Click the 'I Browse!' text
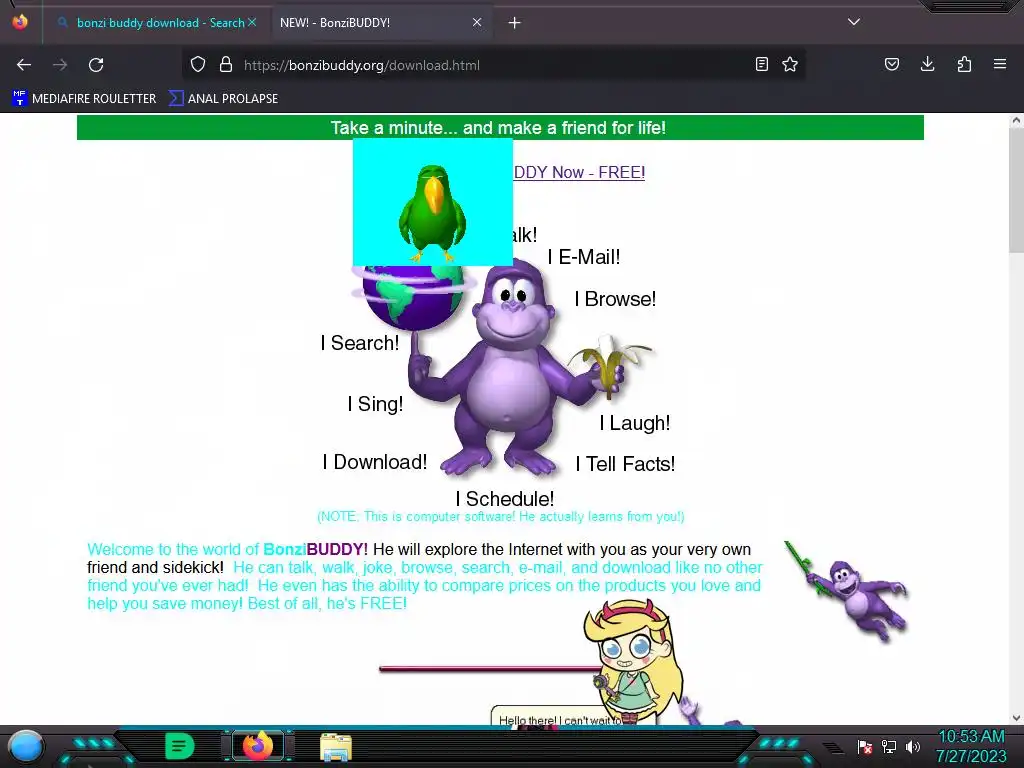The height and width of the screenshot is (768, 1024). [615, 299]
